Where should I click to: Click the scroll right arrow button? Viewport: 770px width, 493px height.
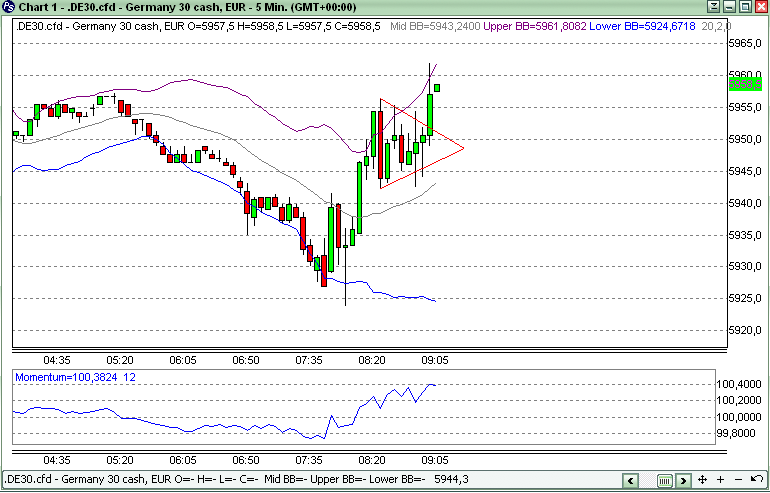tap(683, 480)
